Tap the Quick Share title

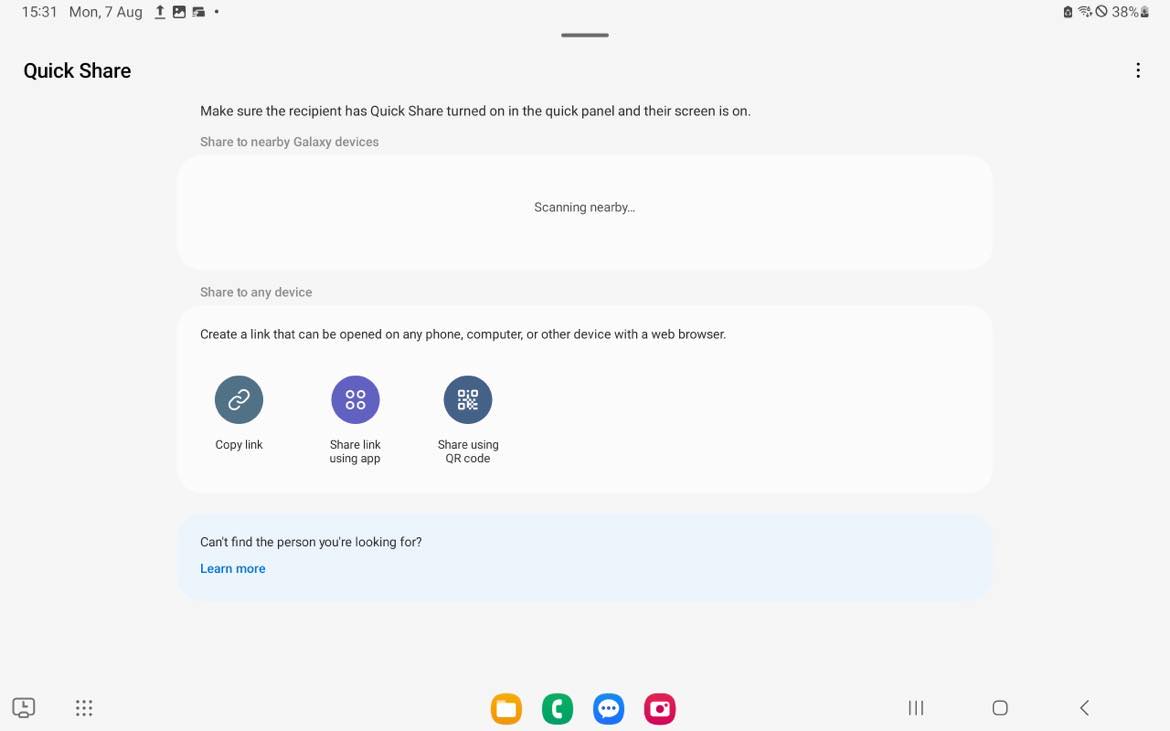click(77, 71)
